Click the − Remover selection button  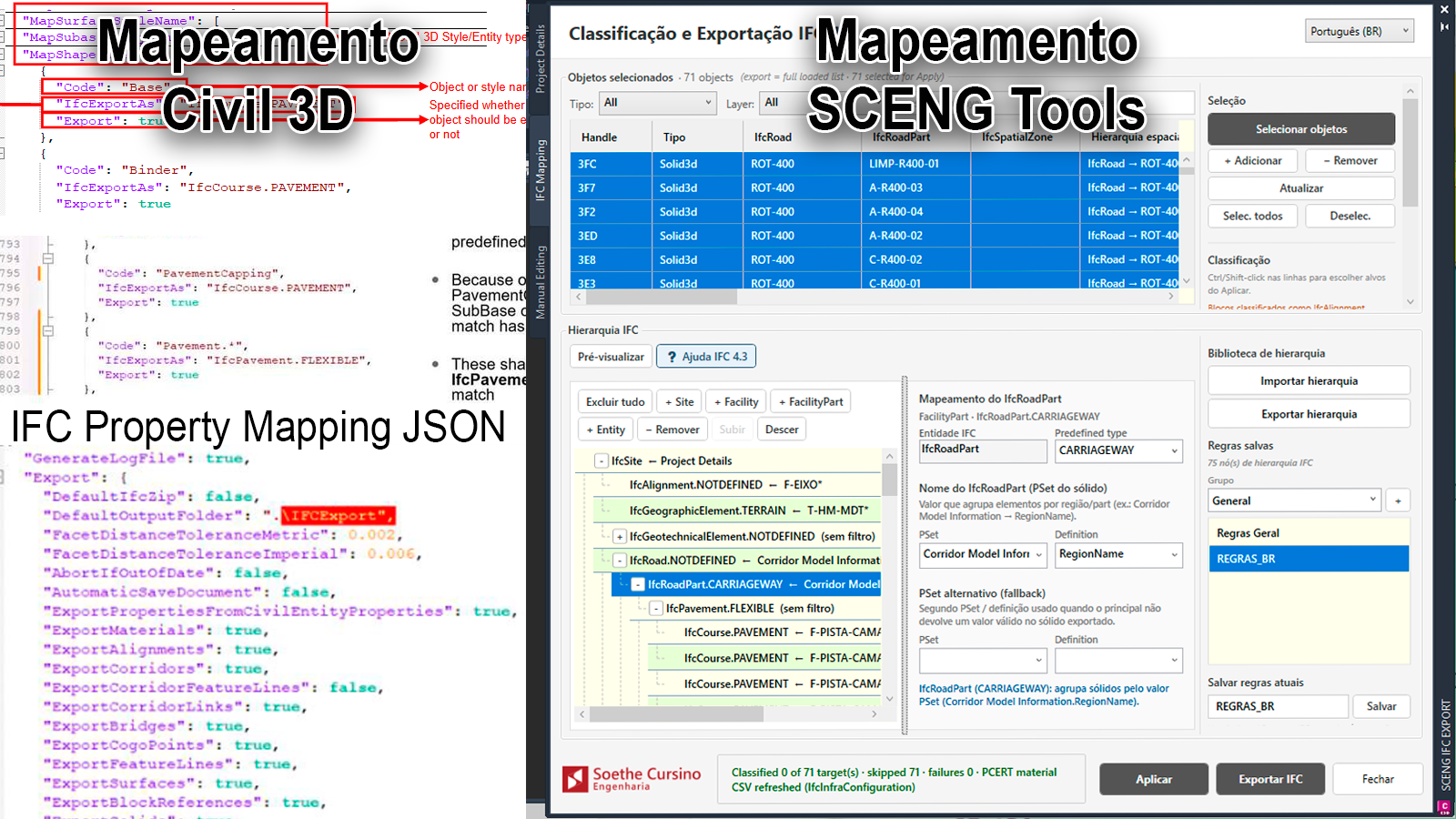(x=1350, y=160)
